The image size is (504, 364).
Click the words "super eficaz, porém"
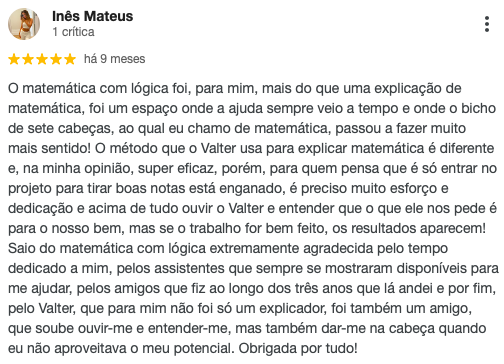click(202, 169)
